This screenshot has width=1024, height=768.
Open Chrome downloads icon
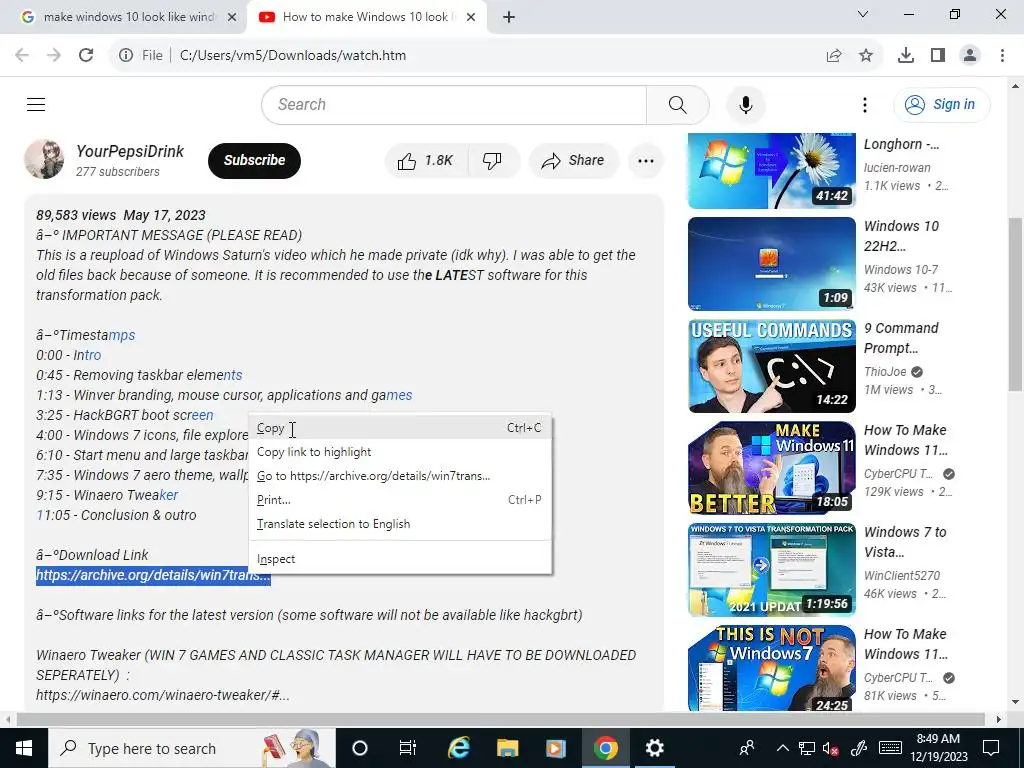click(x=906, y=56)
